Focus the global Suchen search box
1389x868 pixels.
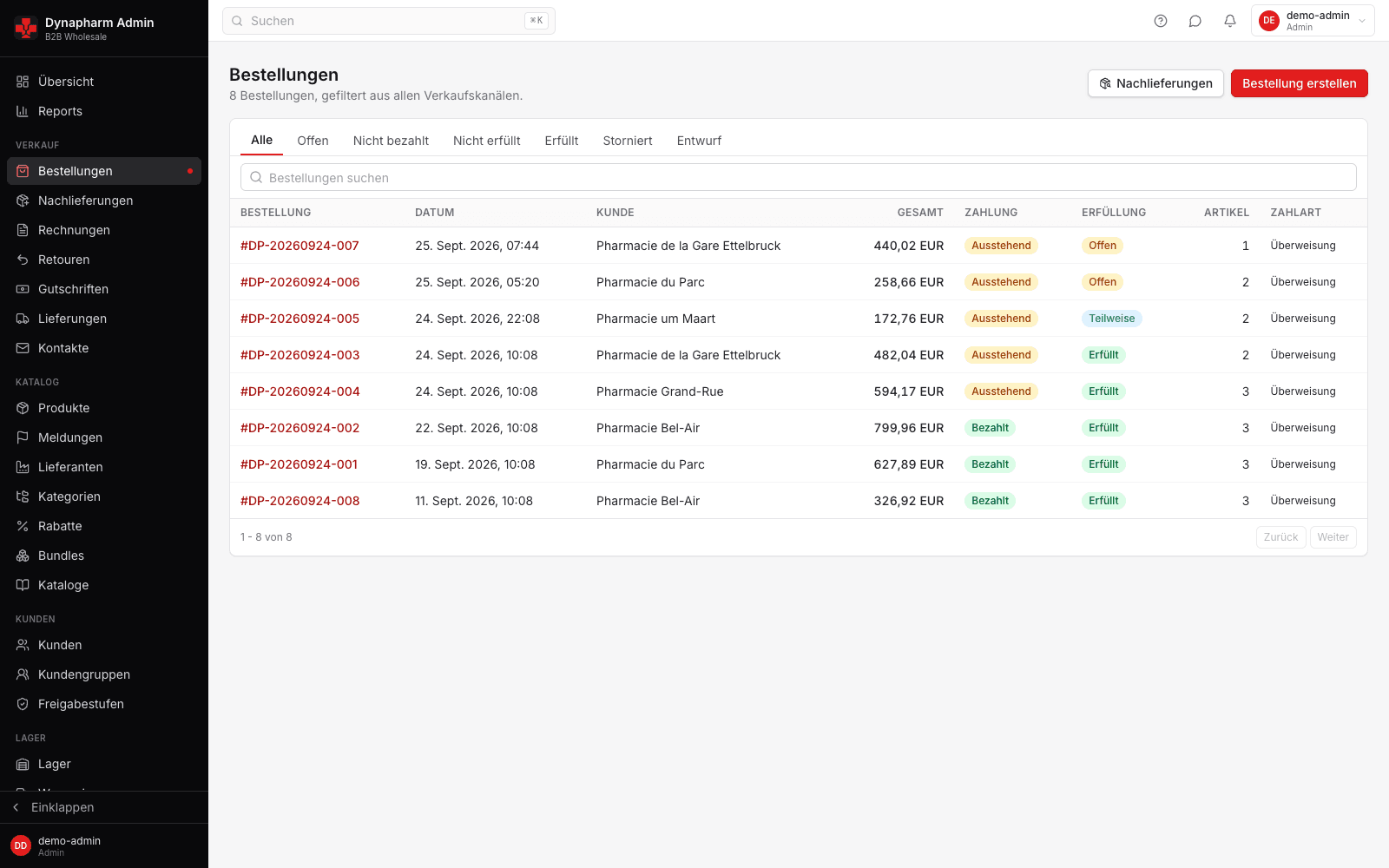pyautogui.click(x=389, y=21)
